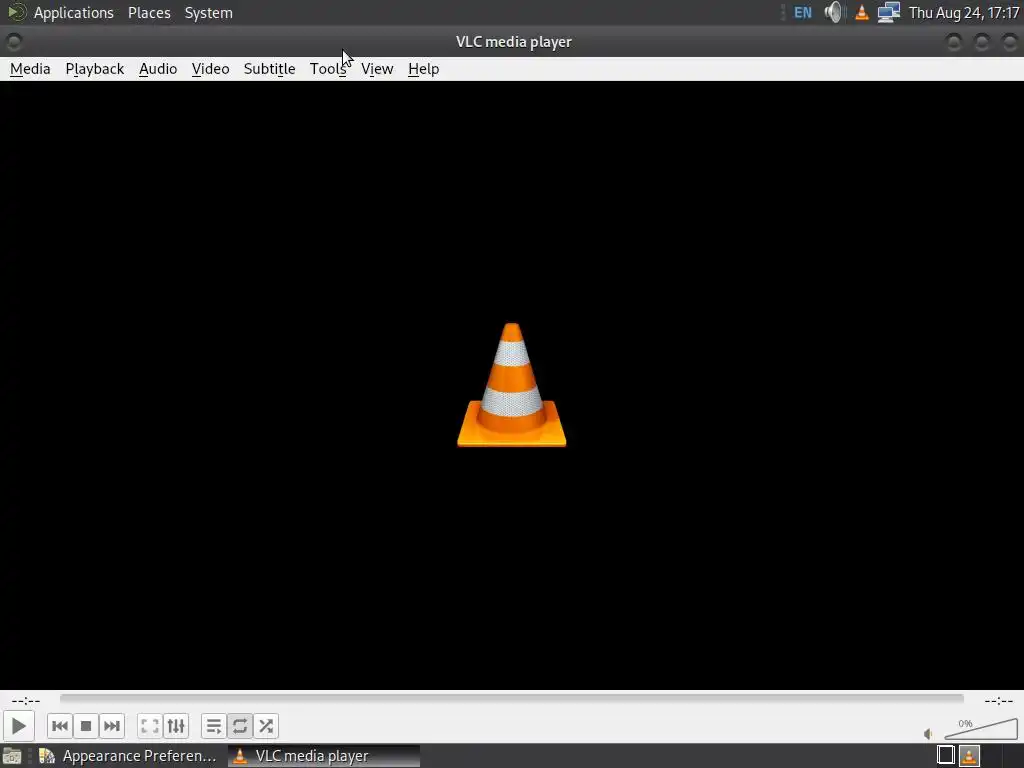Switch to Appearance Preferences window in taskbar
The width and height of the screenshot is (1024, 768).
pyautogui.click(x=129, y=756)
